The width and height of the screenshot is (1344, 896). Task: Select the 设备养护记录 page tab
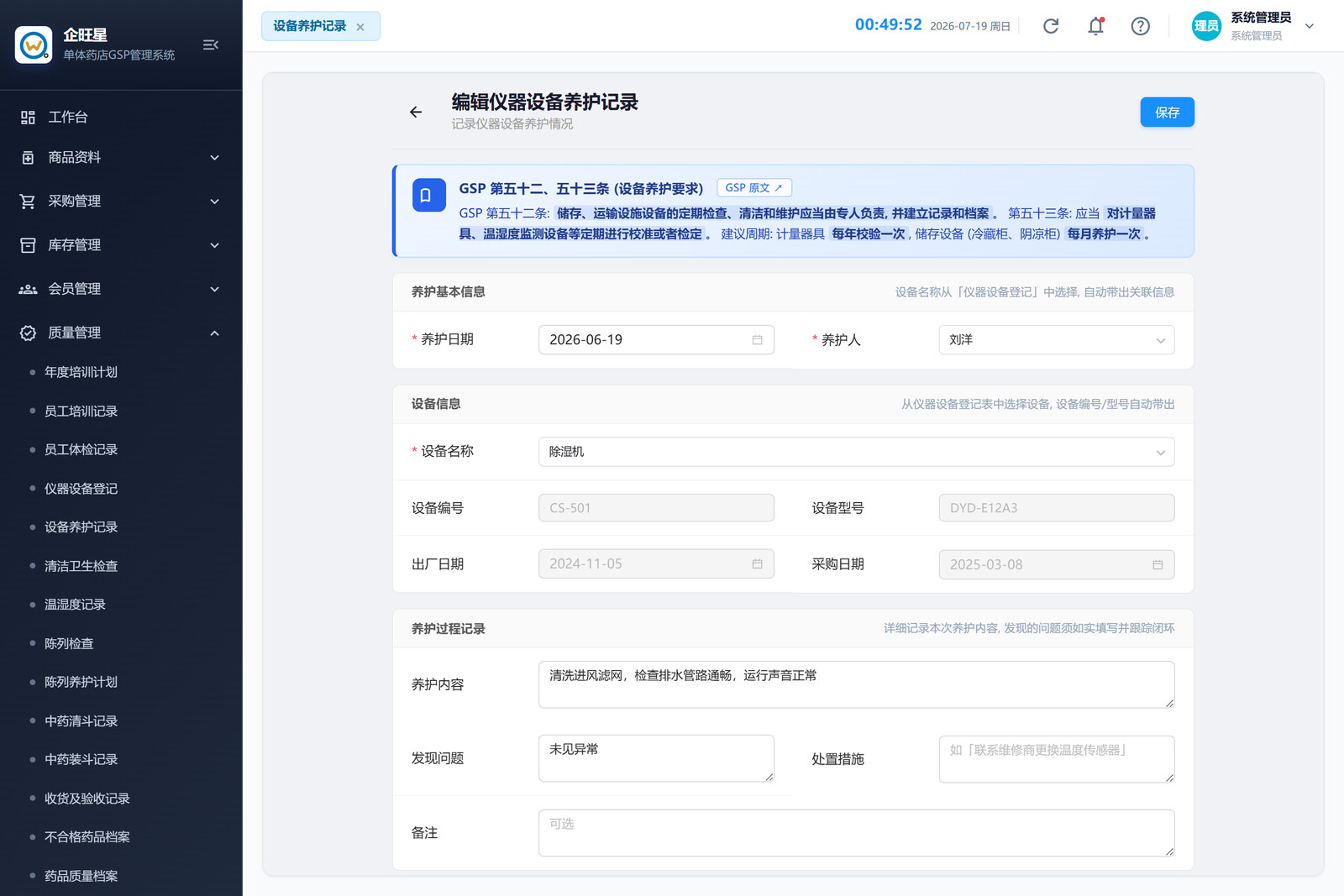pyautogui.click(x=320, y=26)
